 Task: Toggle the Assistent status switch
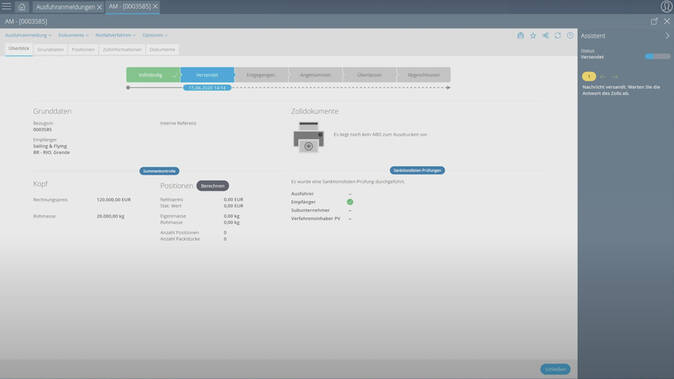(657, 56)
